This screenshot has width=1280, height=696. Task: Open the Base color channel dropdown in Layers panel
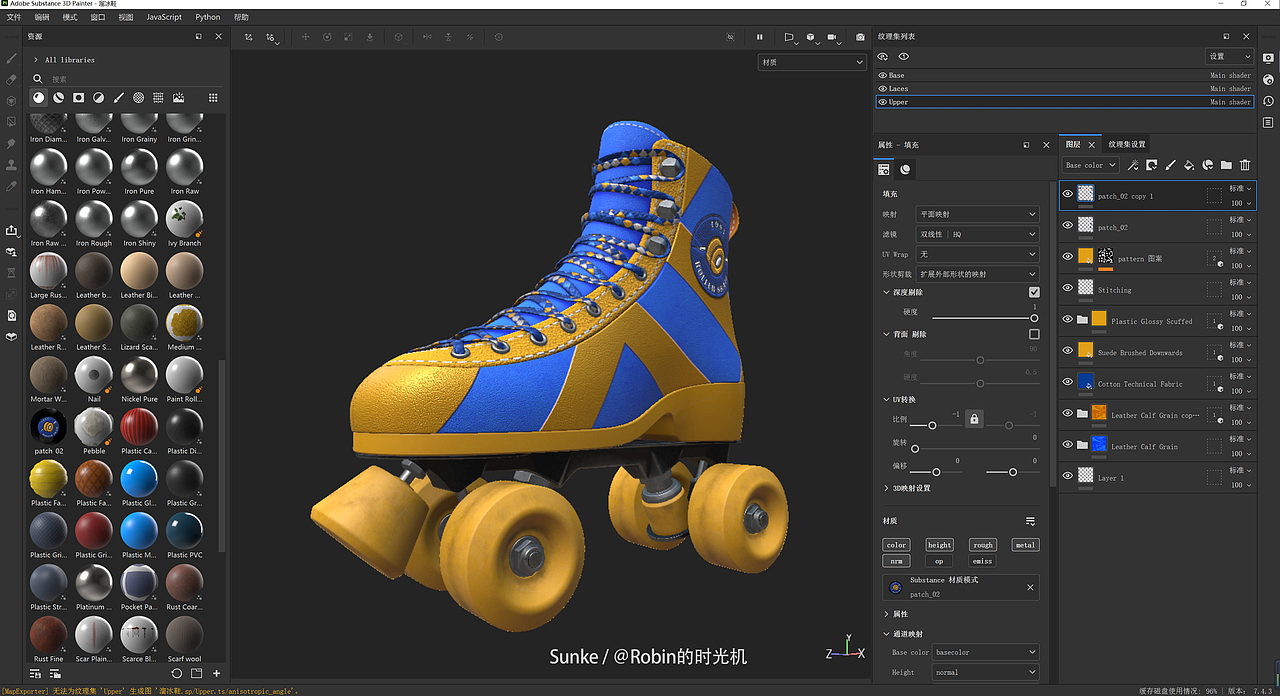click(x=1089, y=164)
